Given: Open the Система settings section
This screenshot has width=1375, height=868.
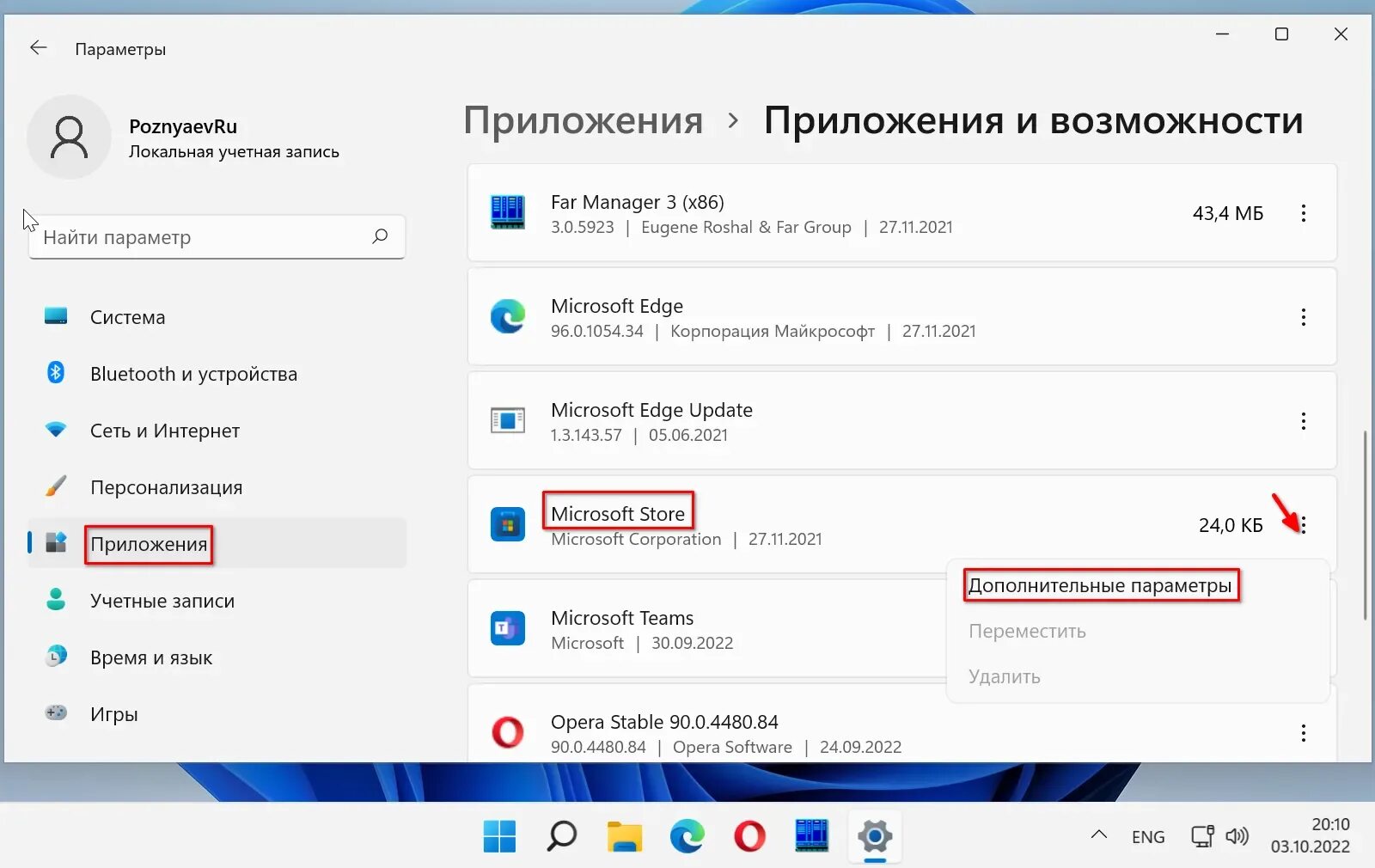Looking at the screenshot, I should pyautogui.click(x=217, y=316).
